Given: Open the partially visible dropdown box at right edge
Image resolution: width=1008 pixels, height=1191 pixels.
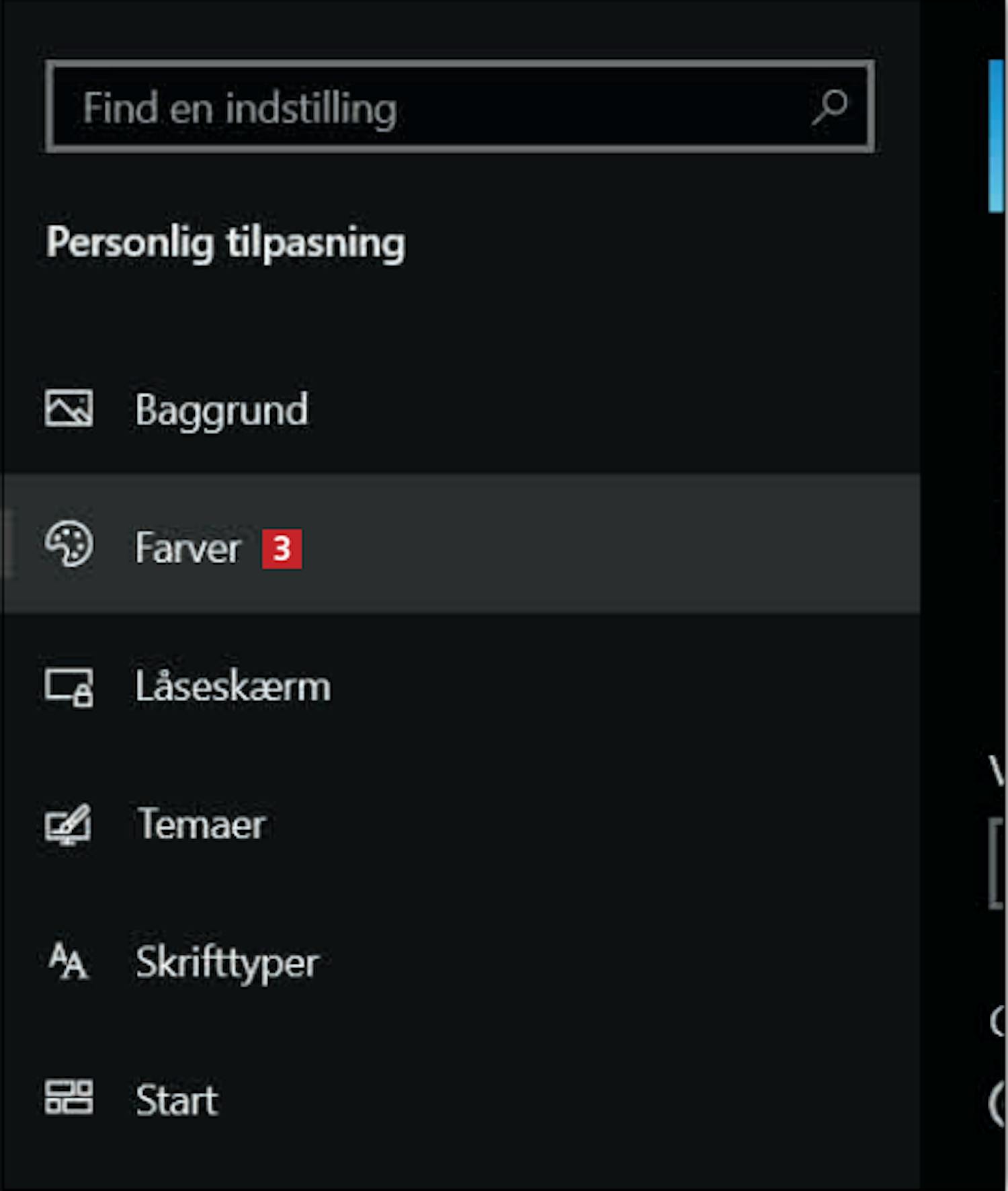Looking at the screenshot, I should (x=997, y=863).
